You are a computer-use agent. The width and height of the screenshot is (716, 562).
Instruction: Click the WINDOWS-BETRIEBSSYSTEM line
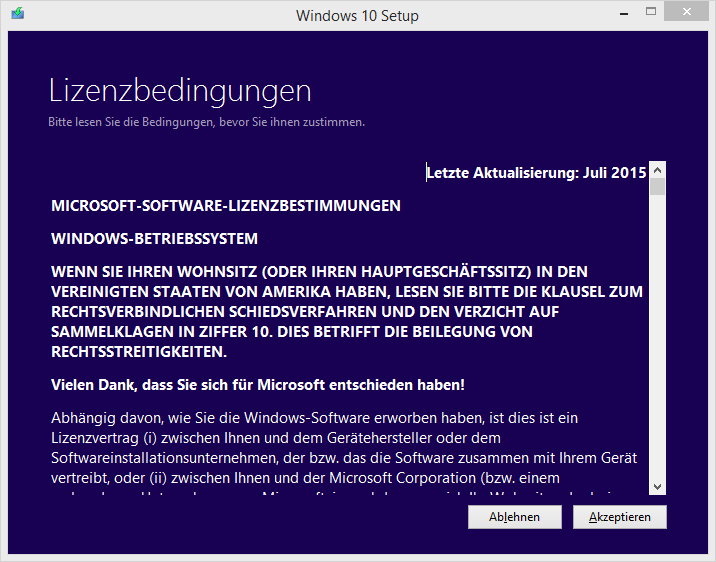(x=154, y=239)
